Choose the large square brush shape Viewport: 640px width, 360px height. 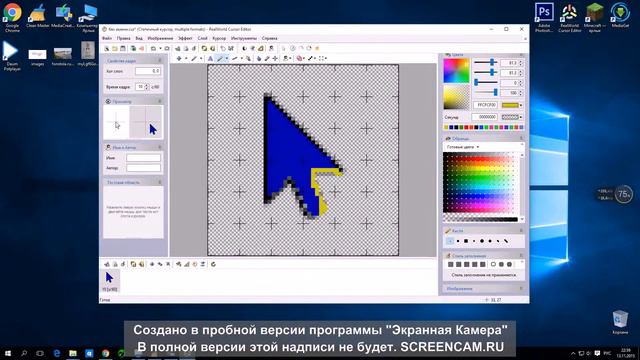(x=466, y=241)
